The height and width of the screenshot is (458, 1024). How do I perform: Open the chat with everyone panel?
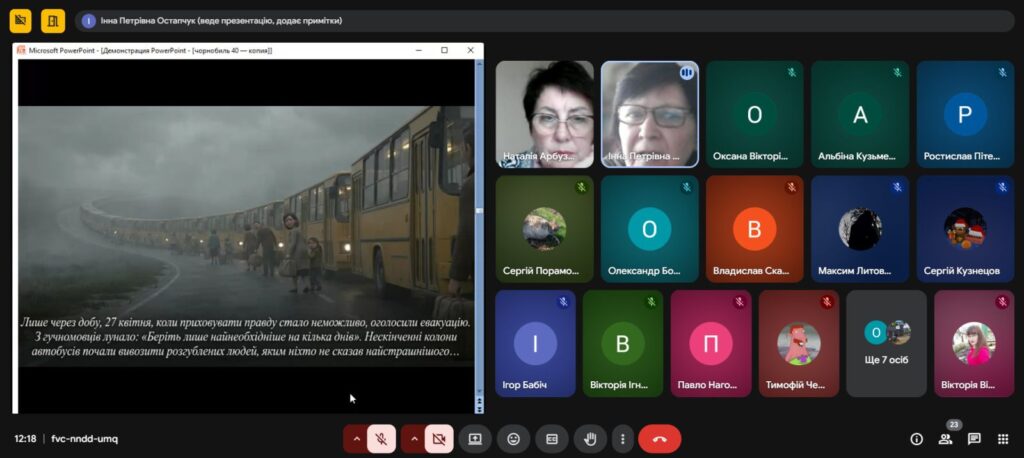tap(974, 438)
